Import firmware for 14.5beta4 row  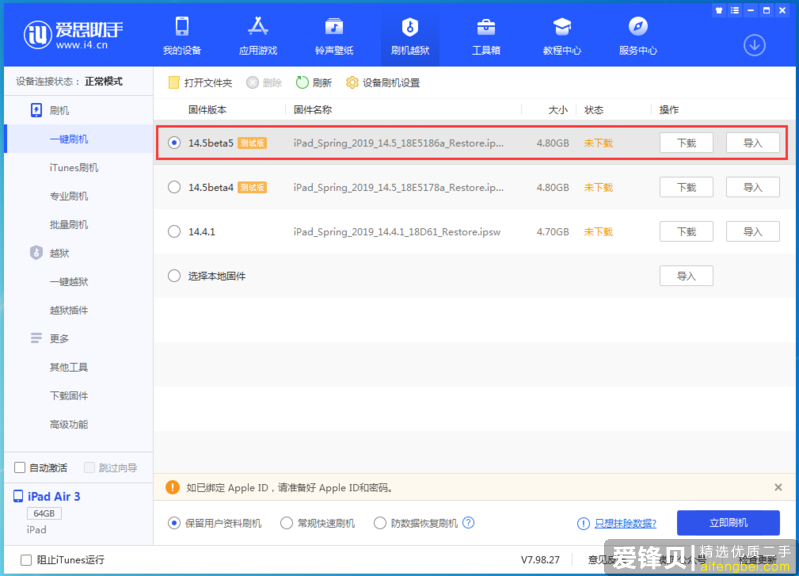click(x=753, y=187)
